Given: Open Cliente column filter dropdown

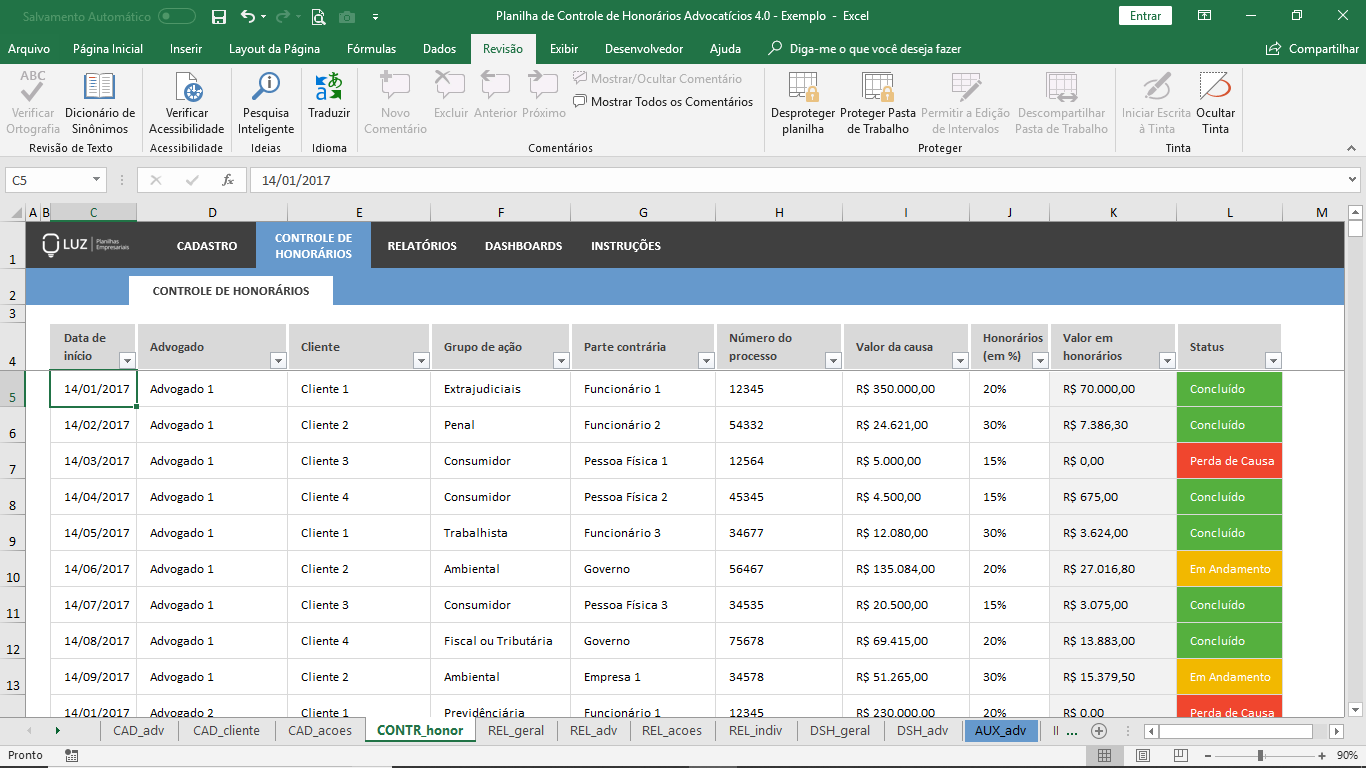Looking at the screenshot, I should [421, 360].
